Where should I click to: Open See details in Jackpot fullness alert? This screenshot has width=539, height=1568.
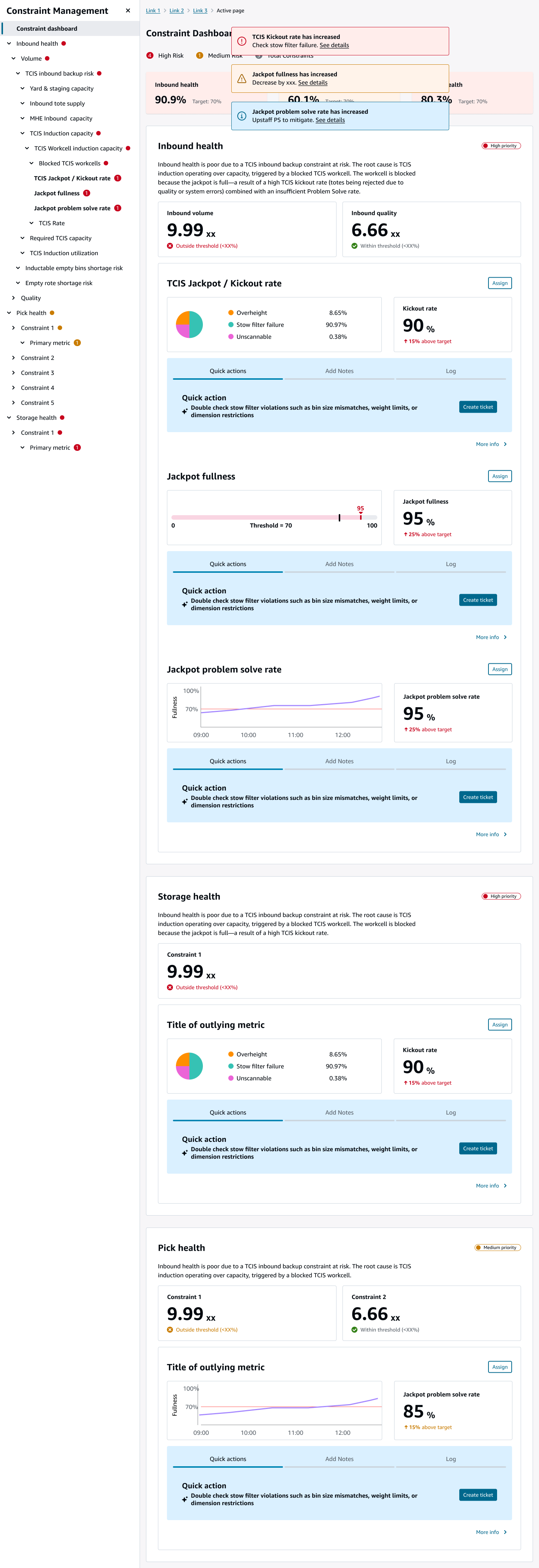[313, 83]
